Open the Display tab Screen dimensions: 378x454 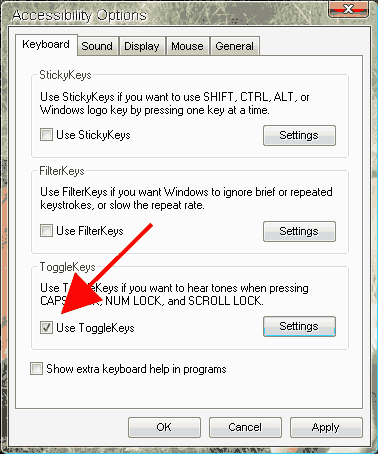coord(142,46)
